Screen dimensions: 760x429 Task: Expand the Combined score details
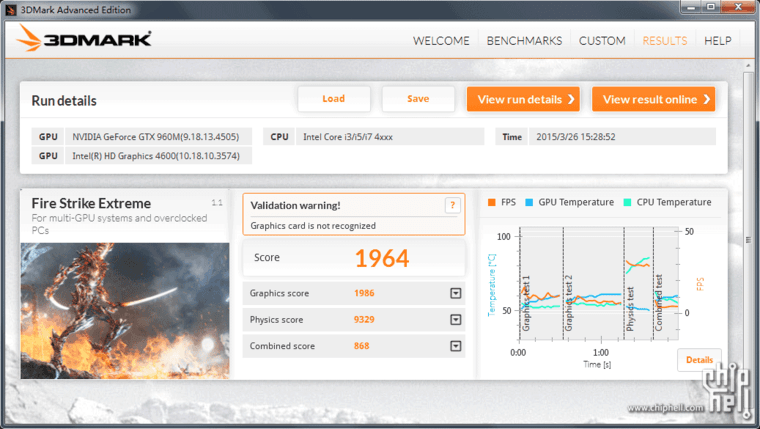pyautogui.click(x=455, y=346)
